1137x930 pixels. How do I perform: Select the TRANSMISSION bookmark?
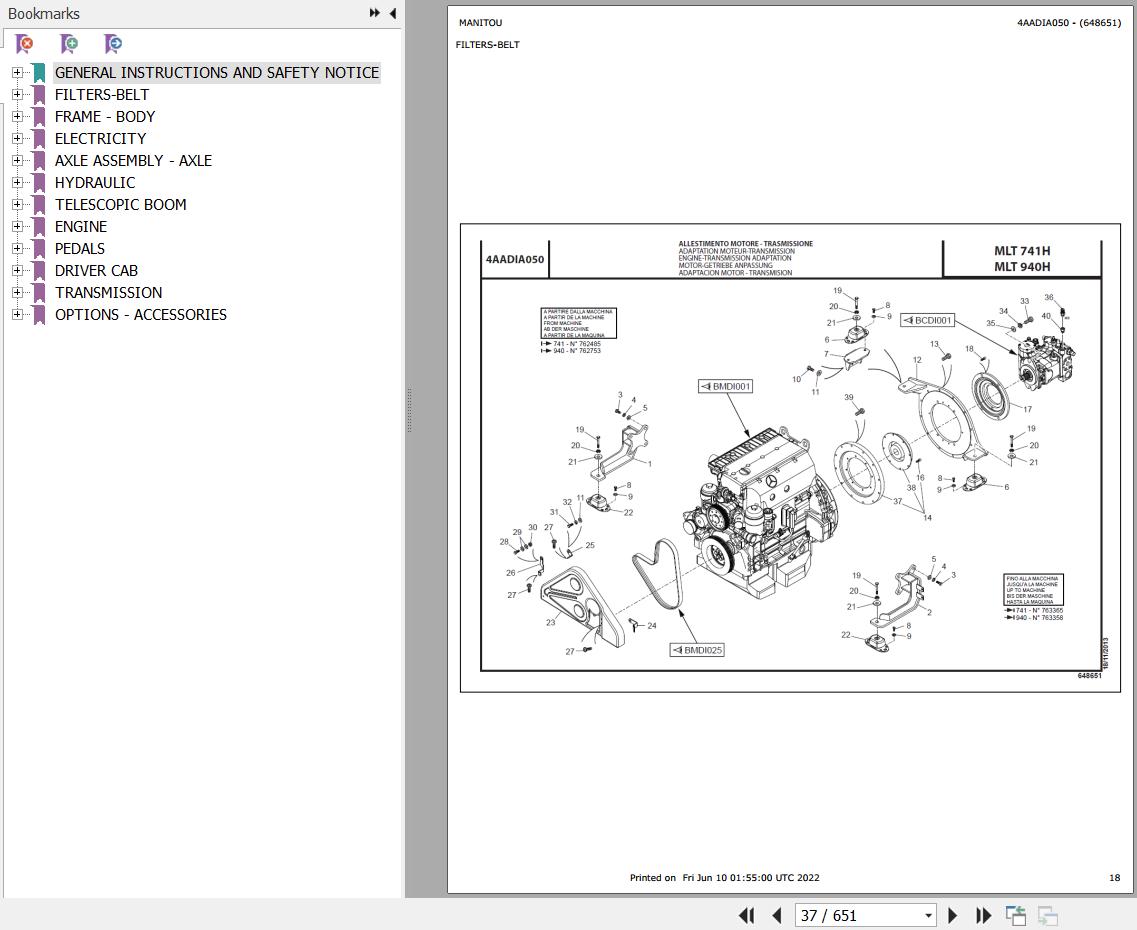point(109,292)
